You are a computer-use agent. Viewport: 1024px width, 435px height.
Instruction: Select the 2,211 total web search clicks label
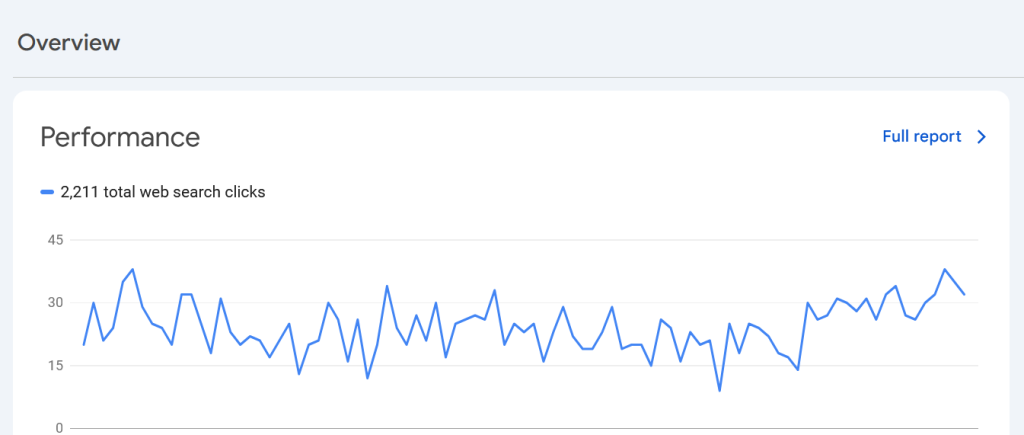163,192
